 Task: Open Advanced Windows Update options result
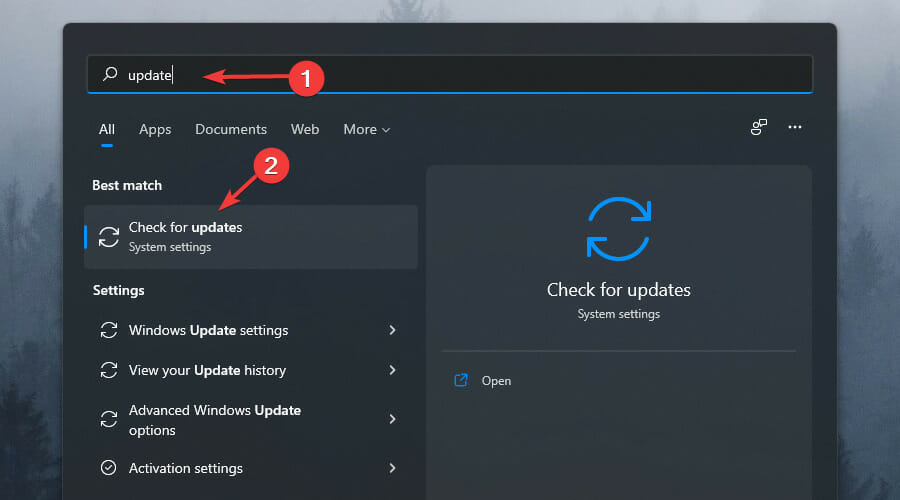pos(251,420)
